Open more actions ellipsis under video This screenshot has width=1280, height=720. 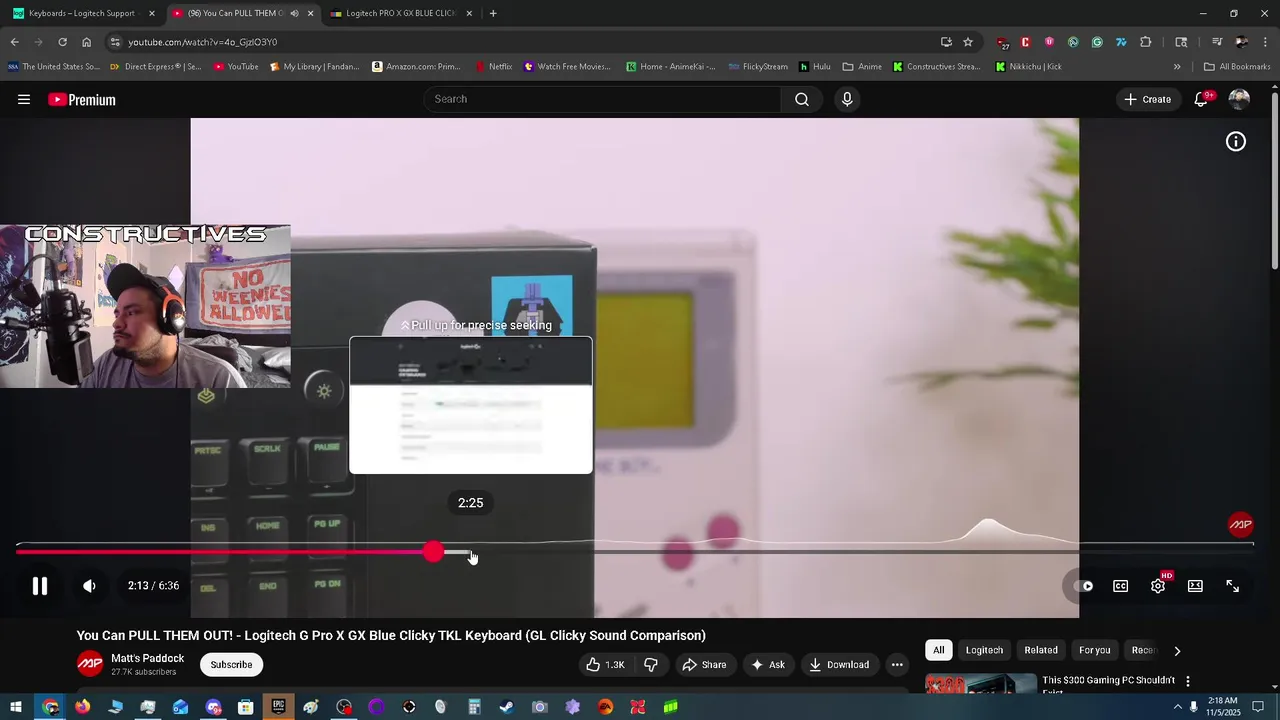[x=897, y=665]
